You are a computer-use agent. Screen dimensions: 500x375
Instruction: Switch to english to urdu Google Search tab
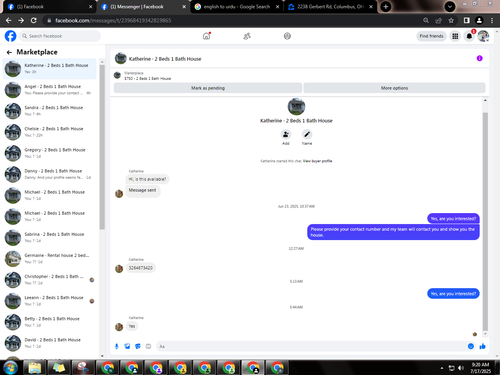coord(237,7)
